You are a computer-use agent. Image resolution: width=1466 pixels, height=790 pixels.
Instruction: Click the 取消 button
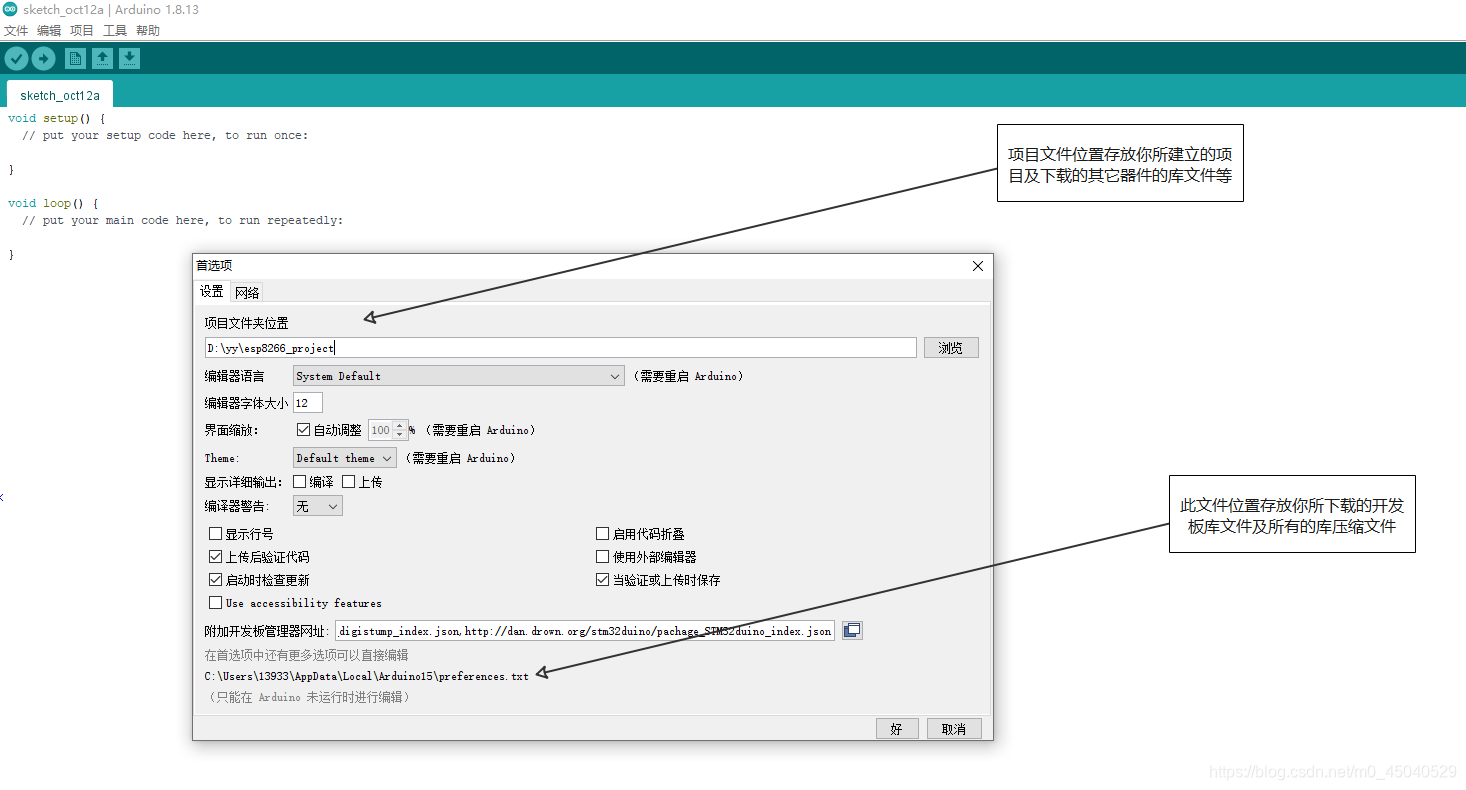point(954,729)
